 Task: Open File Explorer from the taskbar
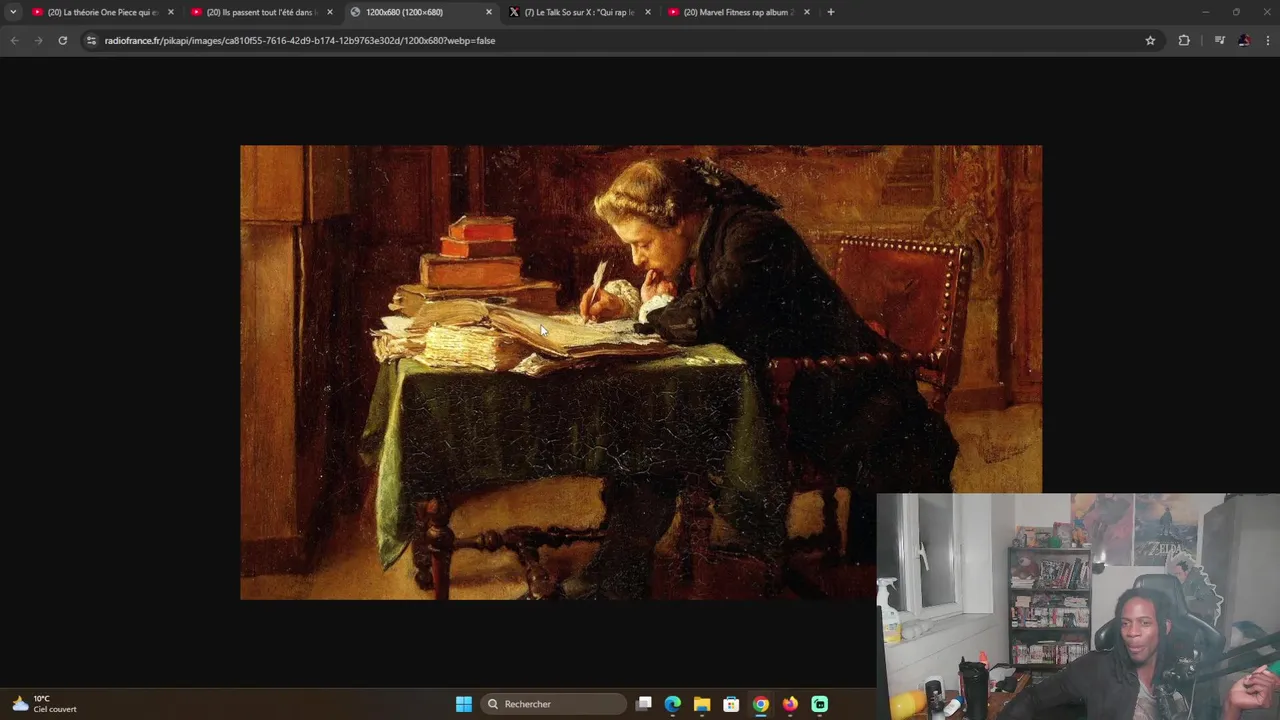tap(702, 704)
